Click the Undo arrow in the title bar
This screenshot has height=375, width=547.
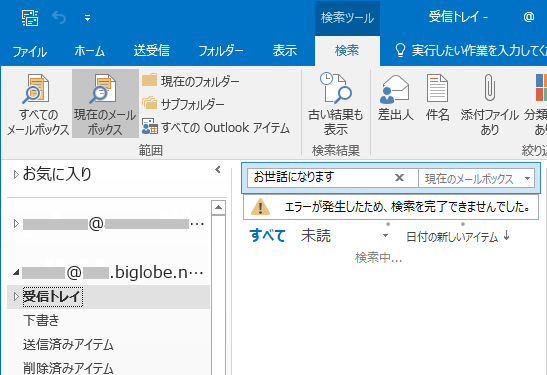tap(59, 17)
